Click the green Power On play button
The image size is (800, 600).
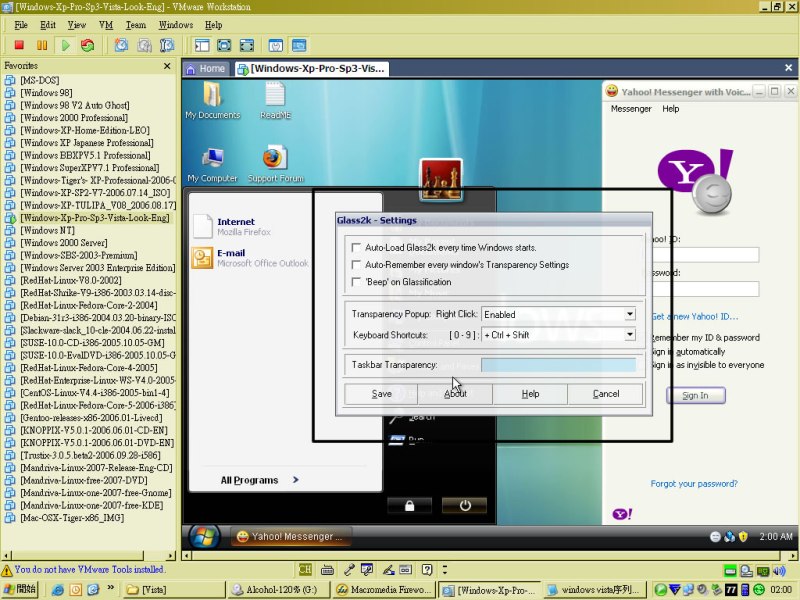point(65,45)
